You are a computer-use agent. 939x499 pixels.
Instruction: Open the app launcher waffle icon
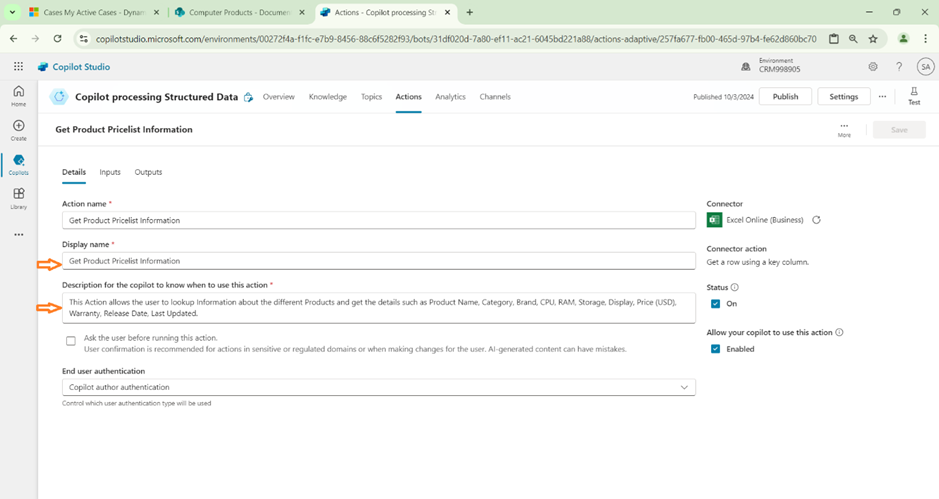pyautogui.click(x=18, y=67)
